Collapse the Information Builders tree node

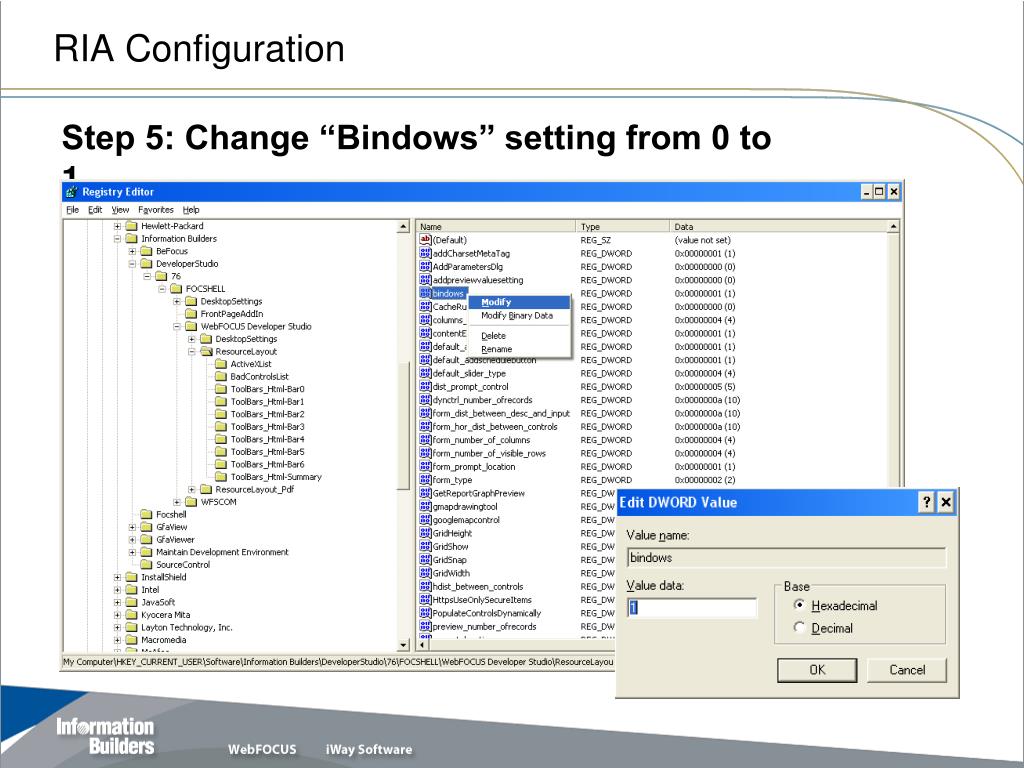pyautogui.click(x=118, y=238)
